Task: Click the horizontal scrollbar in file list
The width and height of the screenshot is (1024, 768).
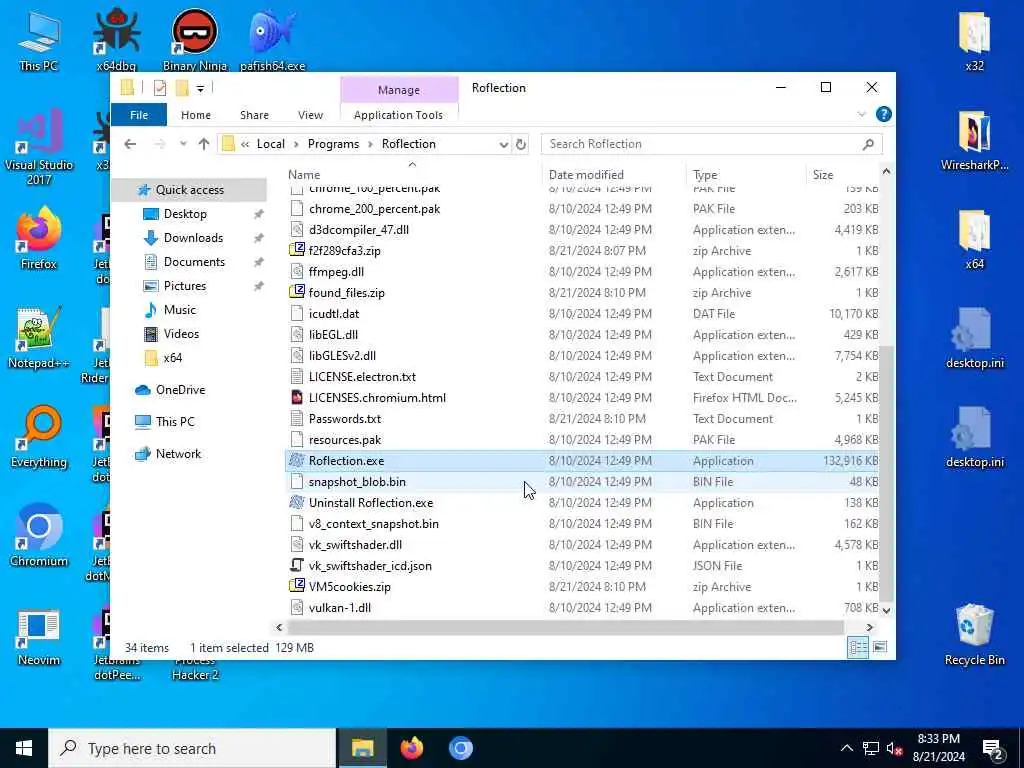Action: (x=566, y=628)
